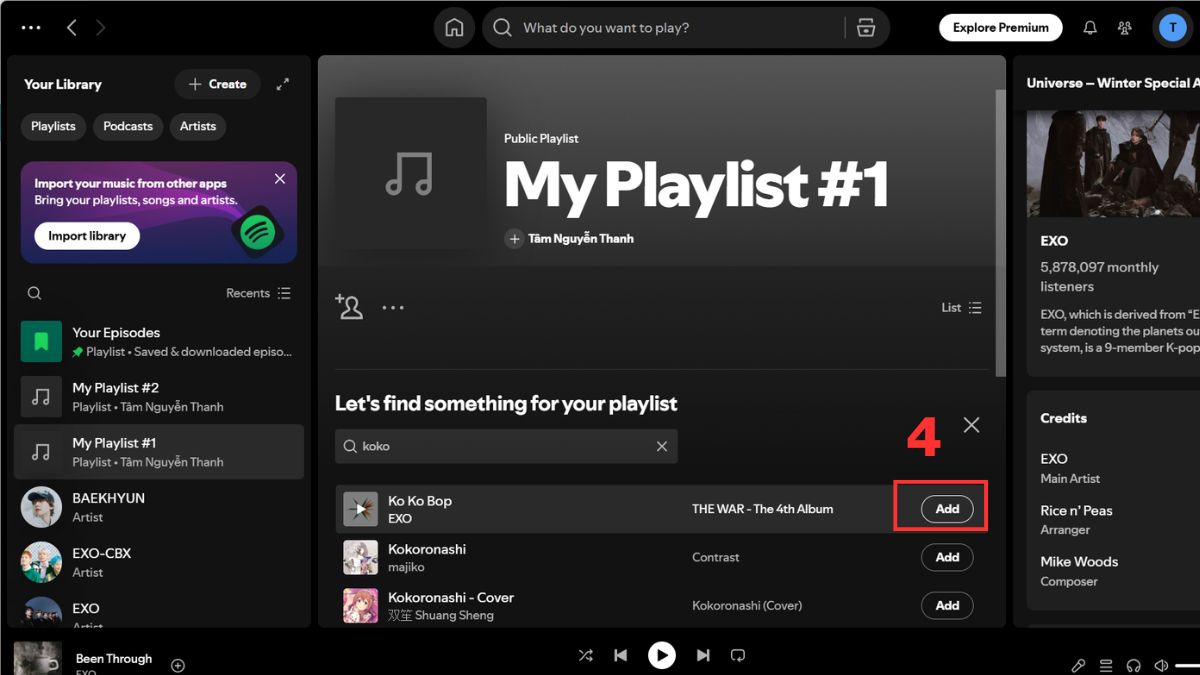Screen dimensions: 1200x675
Task: Click the koko playlist search field
Action: [x=506, y=446]
